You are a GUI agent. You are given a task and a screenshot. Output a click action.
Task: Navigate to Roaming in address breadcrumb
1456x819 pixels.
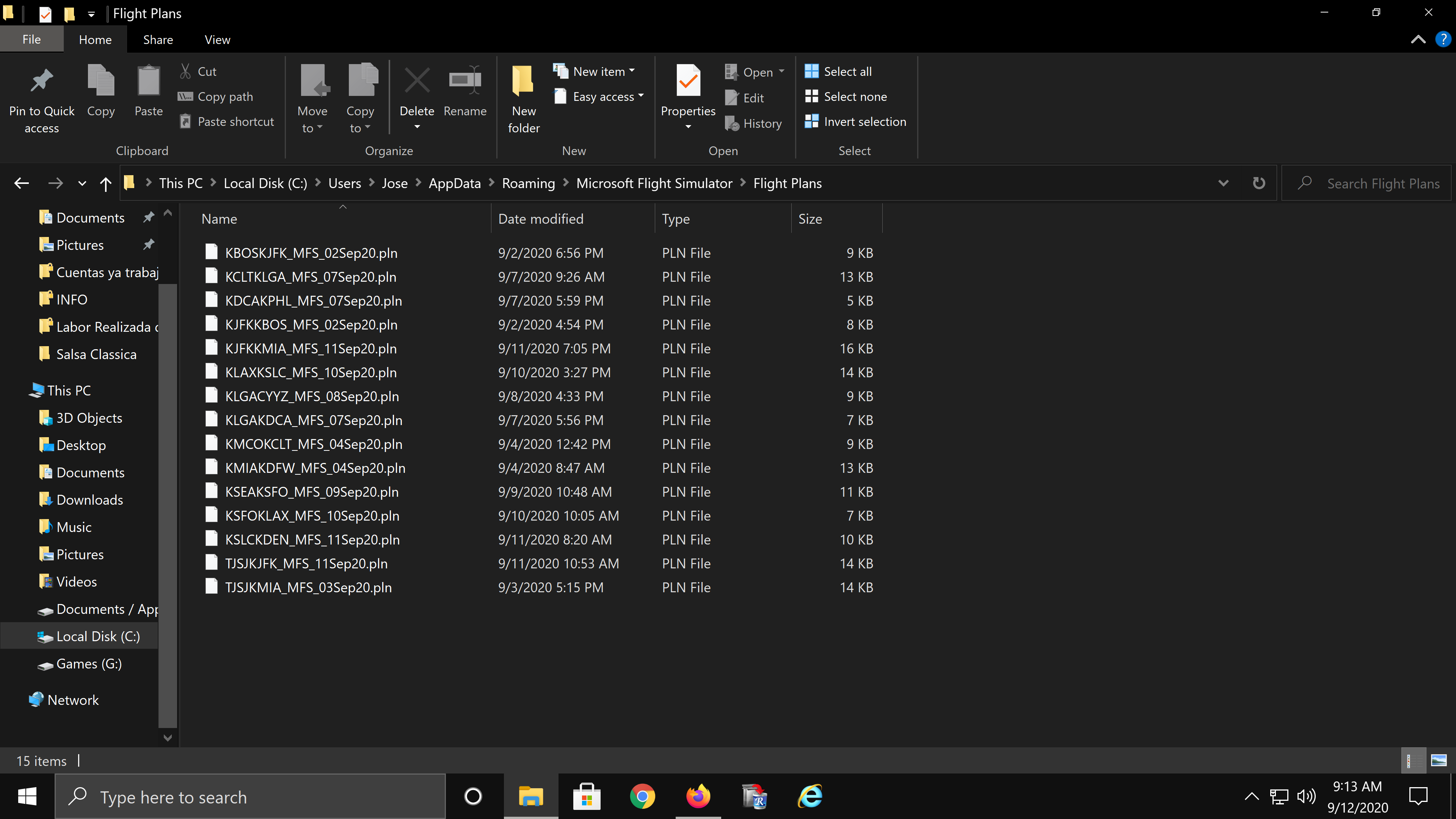[x=529, y=183]
